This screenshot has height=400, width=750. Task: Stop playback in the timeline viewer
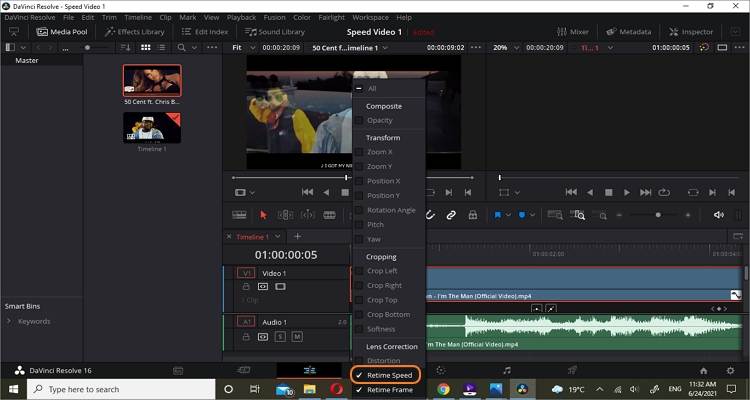(608, 192)
